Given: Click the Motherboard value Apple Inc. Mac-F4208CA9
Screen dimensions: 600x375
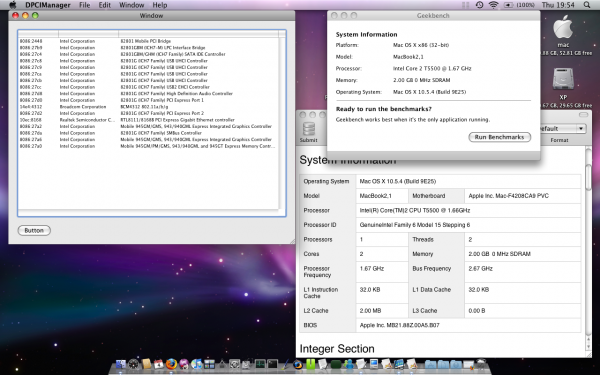Looking at the screenshot, I should click(509, 196).
